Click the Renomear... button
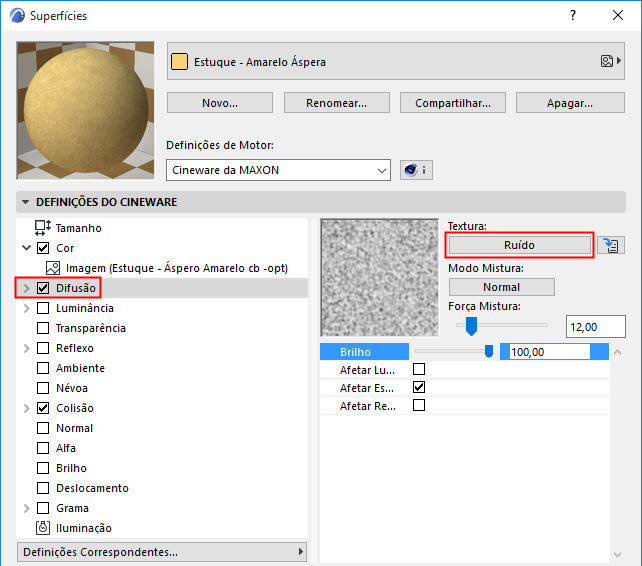642x566 pixels. click(337, 102)
